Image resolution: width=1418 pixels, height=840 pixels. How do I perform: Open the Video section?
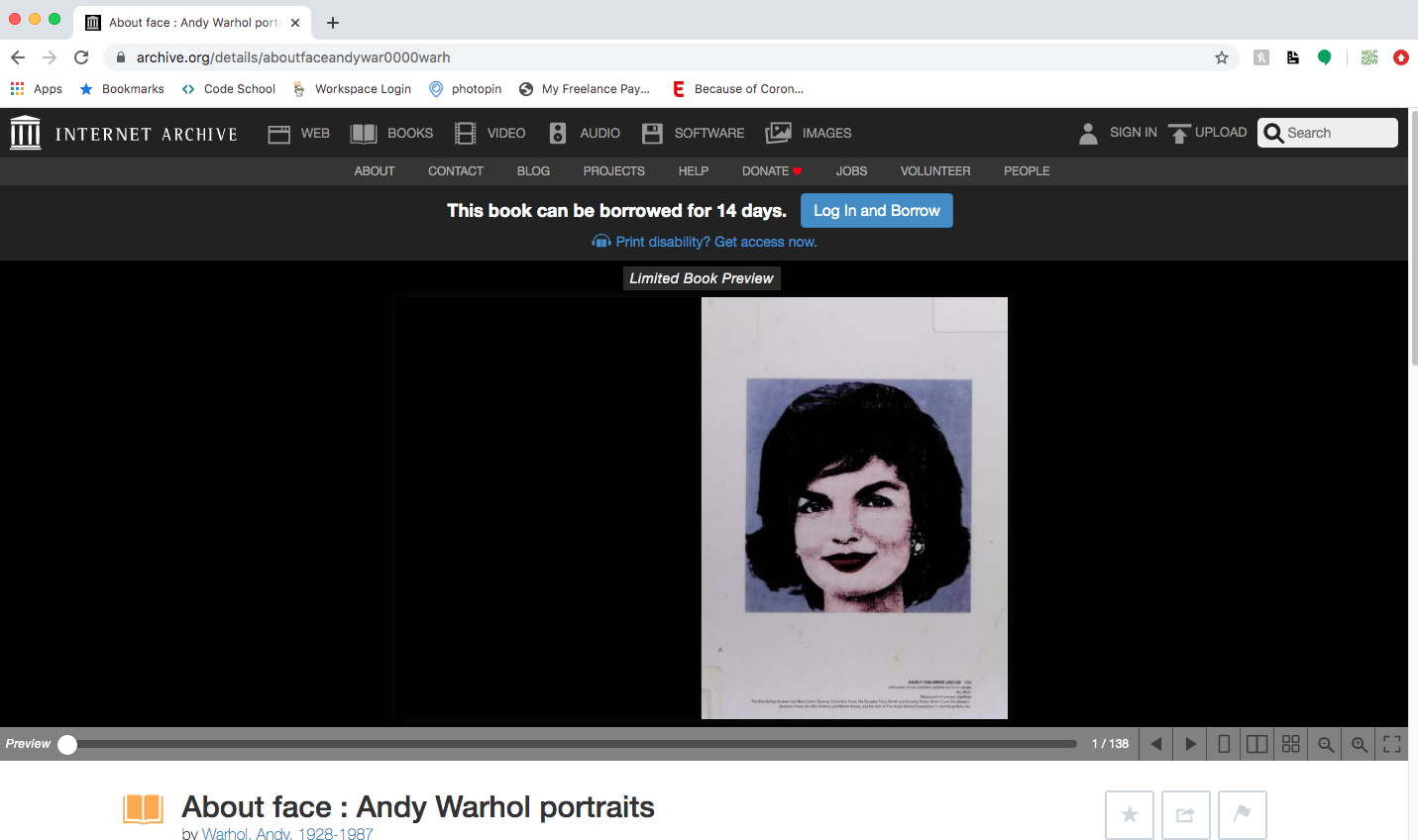(x=490, y=133)
